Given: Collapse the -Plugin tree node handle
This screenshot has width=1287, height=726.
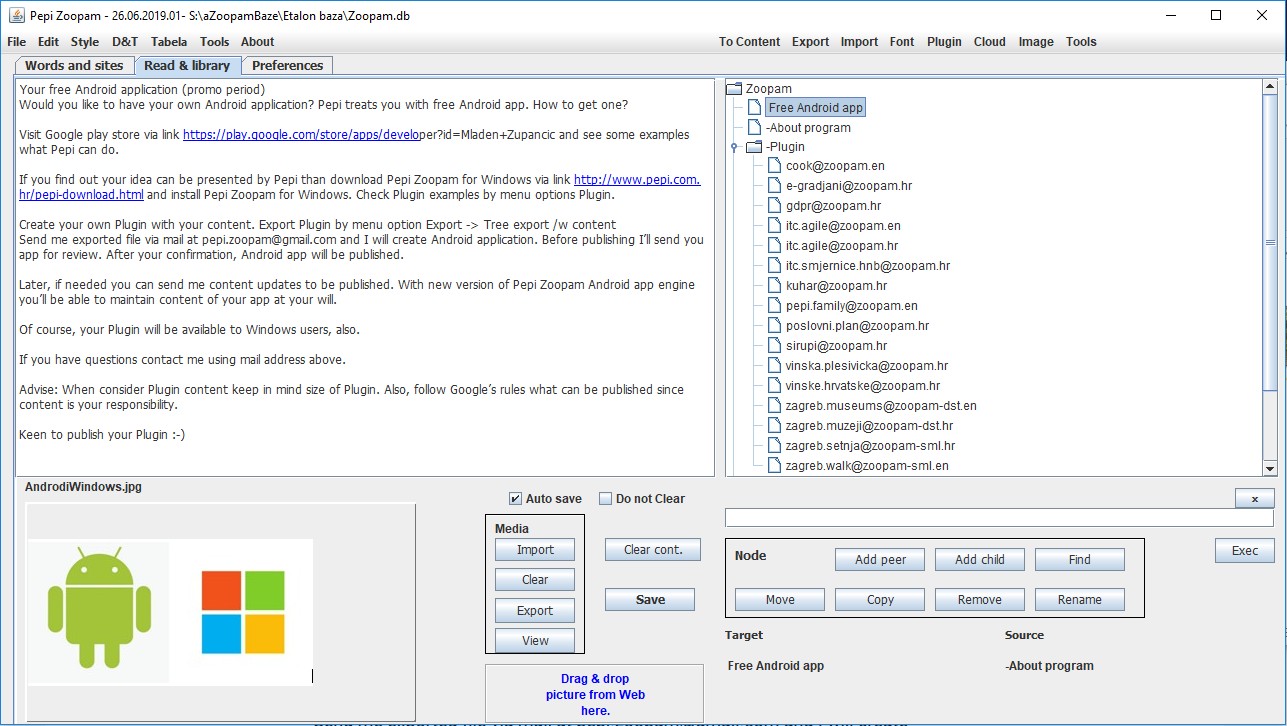Looking at the screenshot, I should (734, 147).
